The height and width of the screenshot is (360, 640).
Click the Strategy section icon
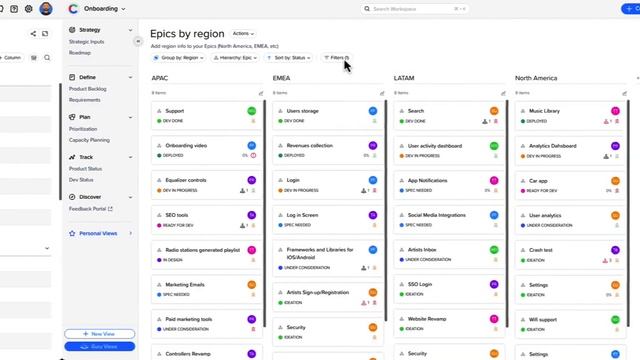(x=72, y=30)
